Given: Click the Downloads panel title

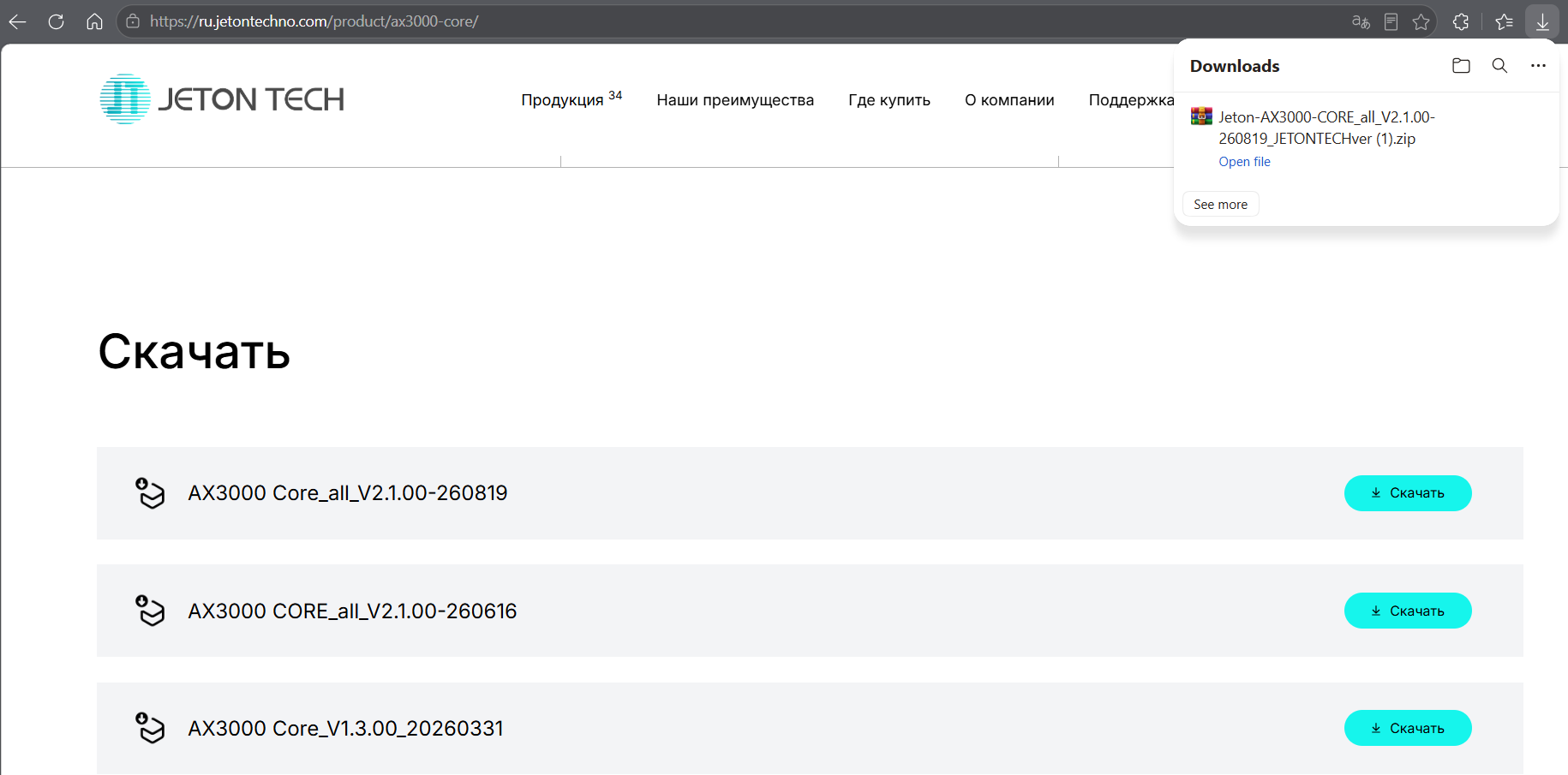Looking at the screenshot, I should pyautogui.click(x=1235, y=66).
